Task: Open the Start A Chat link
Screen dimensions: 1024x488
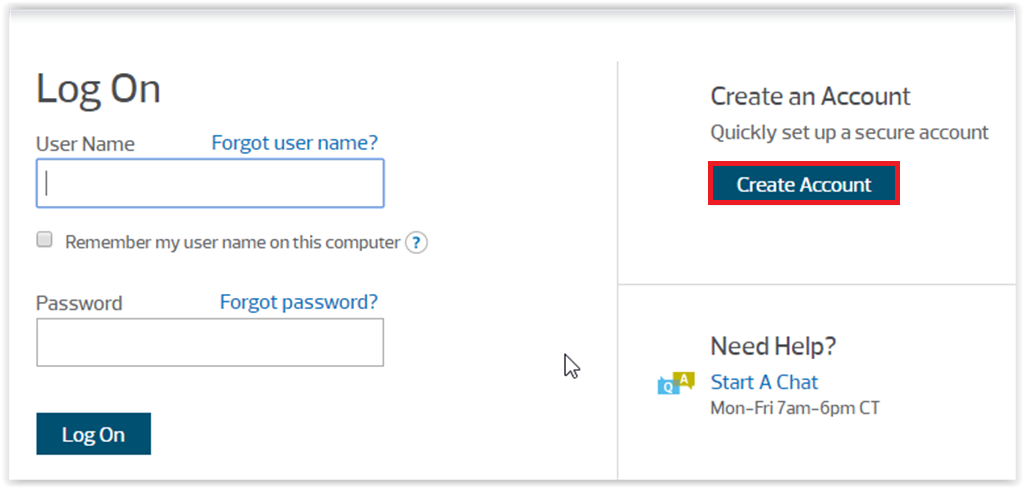Action: pyautogui.click(x=764, y=382)
